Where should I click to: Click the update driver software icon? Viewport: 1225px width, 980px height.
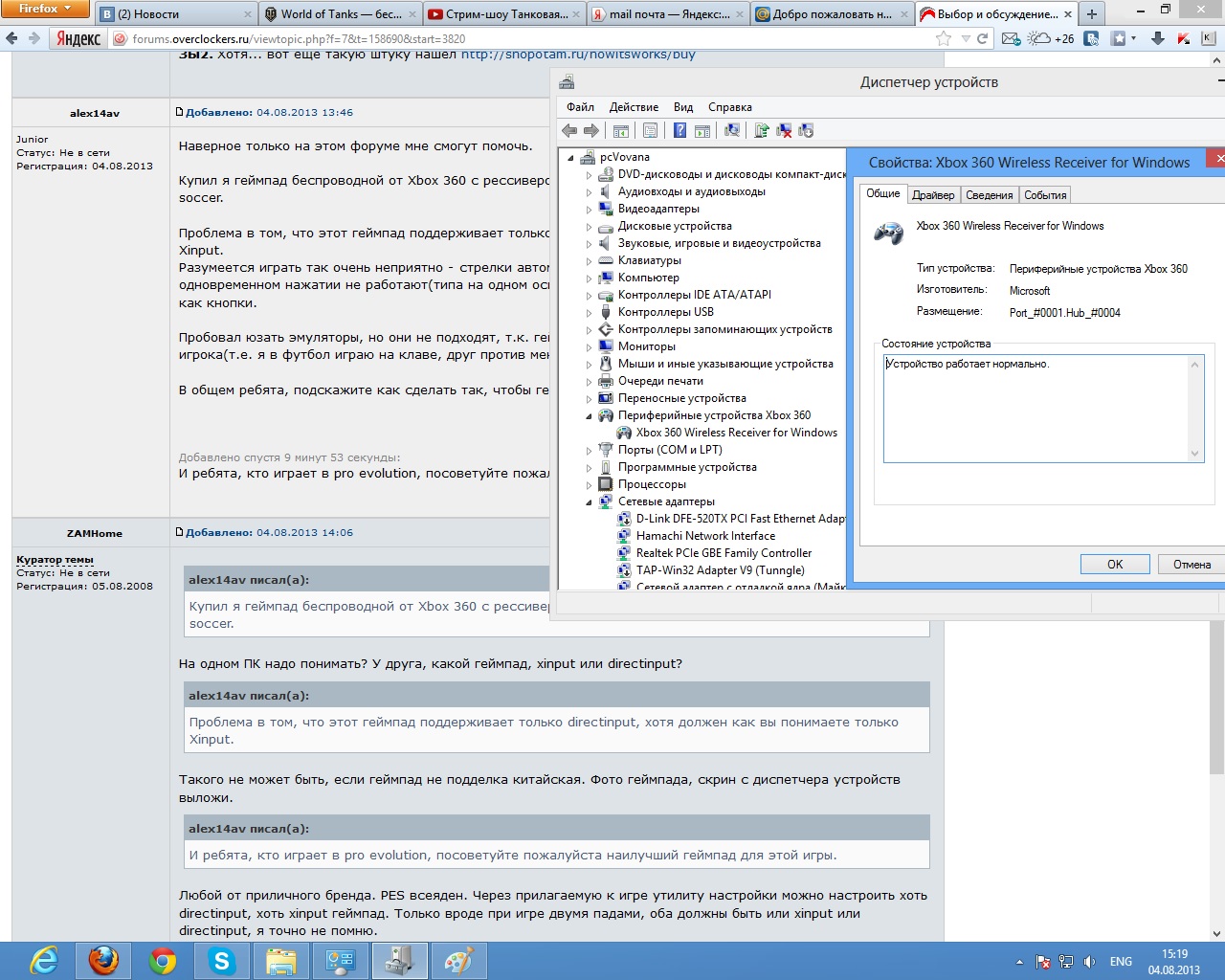tap(762, 130)
